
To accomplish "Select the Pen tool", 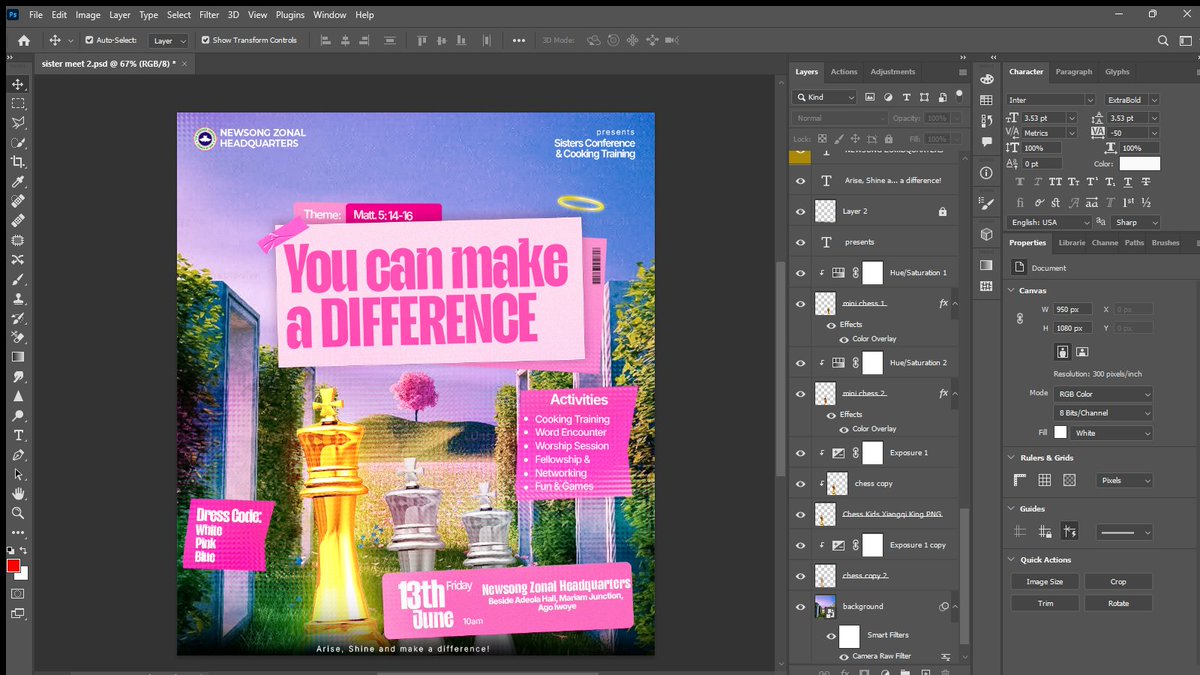I will (x=18, y=455).
